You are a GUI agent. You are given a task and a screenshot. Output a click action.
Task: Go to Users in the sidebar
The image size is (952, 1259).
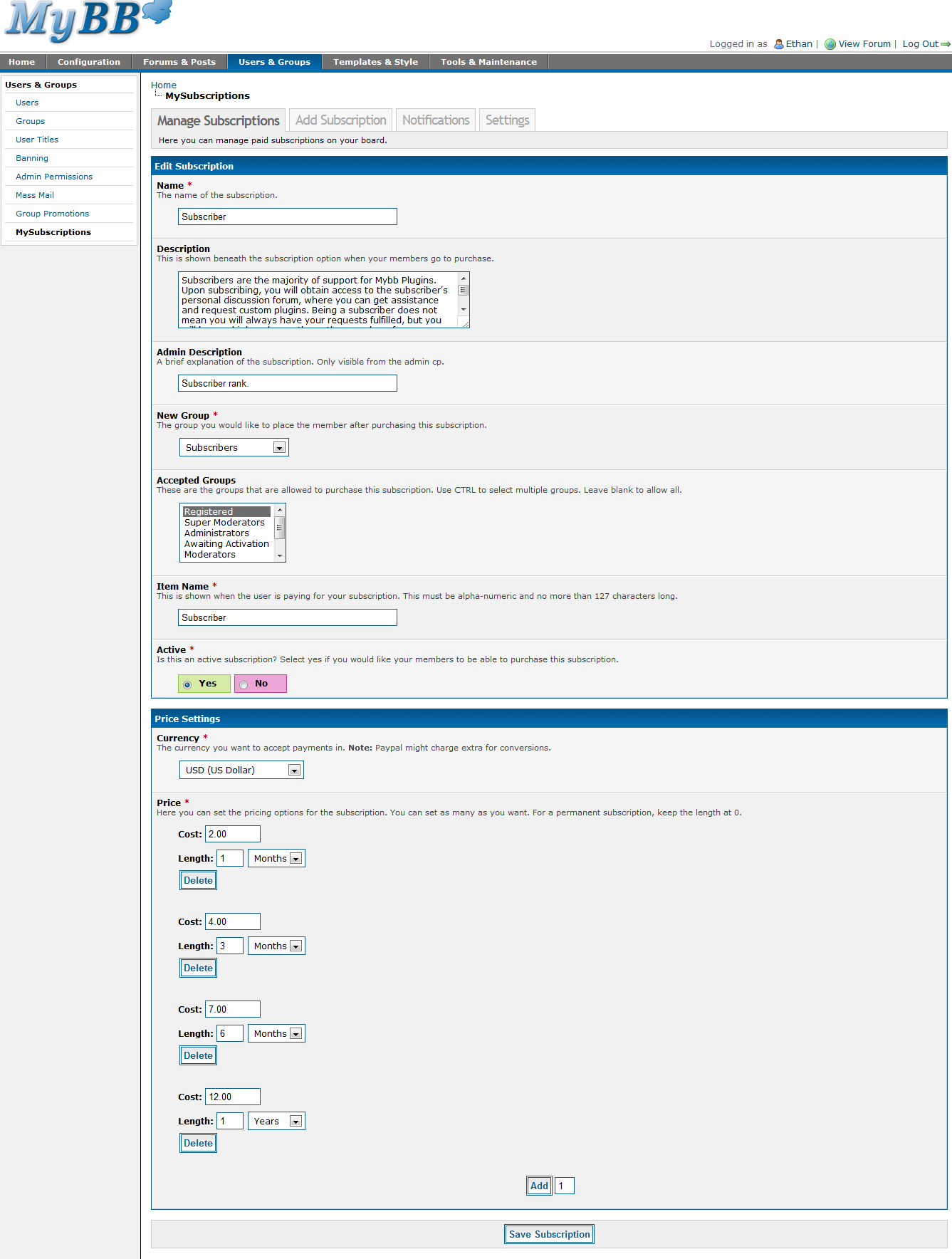(x=27, y=103)
